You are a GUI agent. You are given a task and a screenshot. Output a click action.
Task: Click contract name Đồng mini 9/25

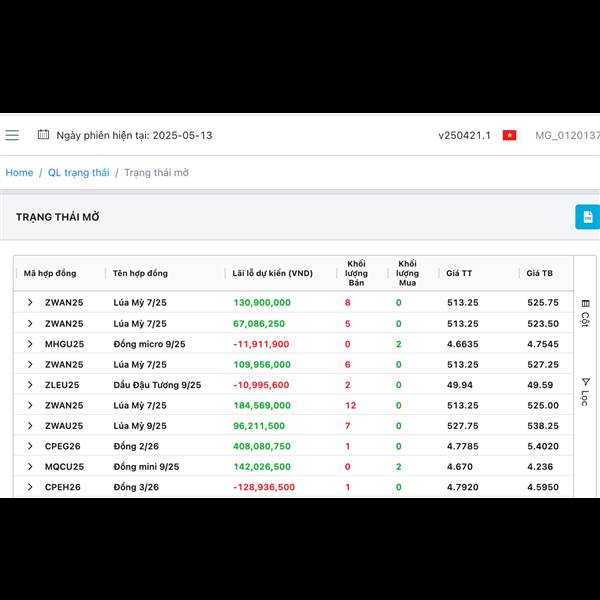[146, 466]
